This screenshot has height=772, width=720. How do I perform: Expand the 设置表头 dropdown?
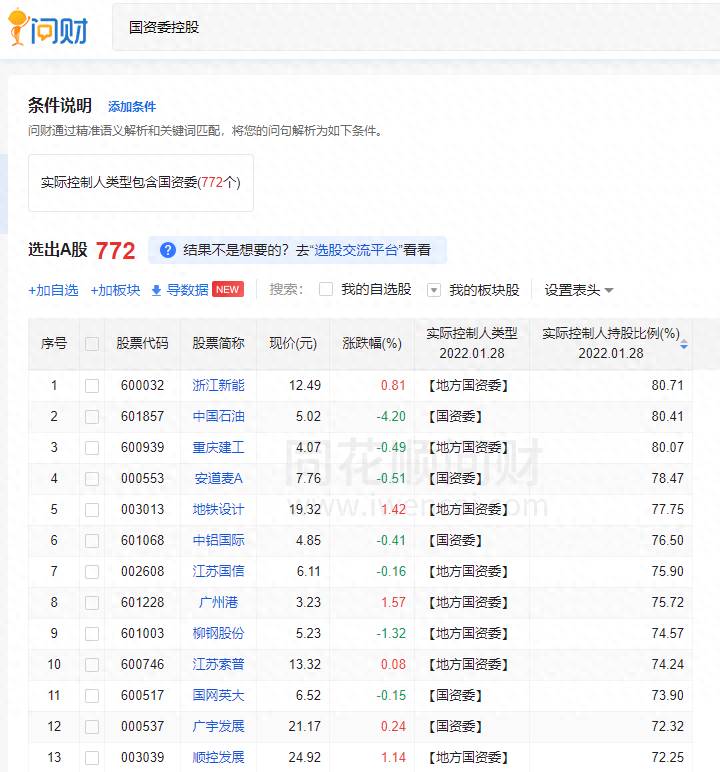(x=579, y=290)
